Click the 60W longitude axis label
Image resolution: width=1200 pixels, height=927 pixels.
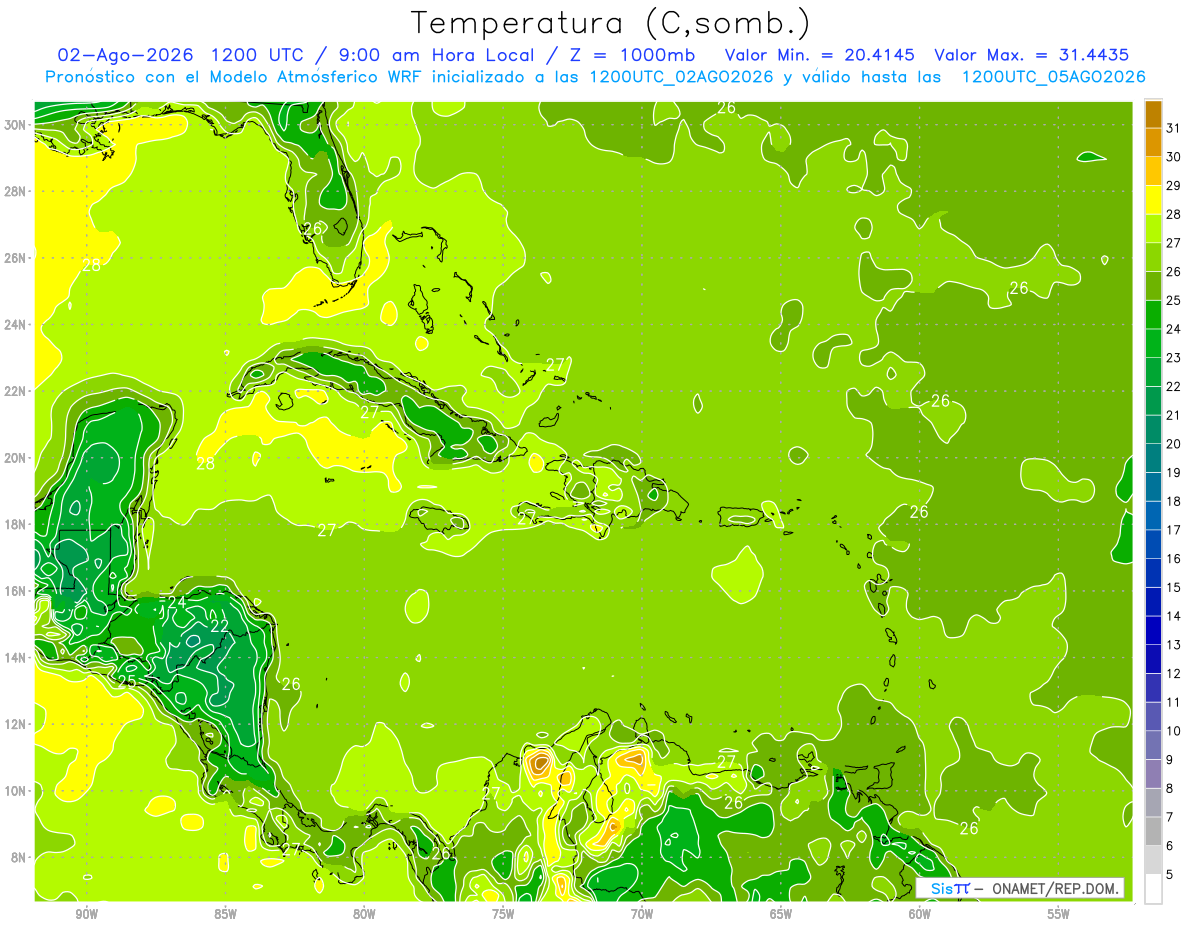tap(920, 914)
